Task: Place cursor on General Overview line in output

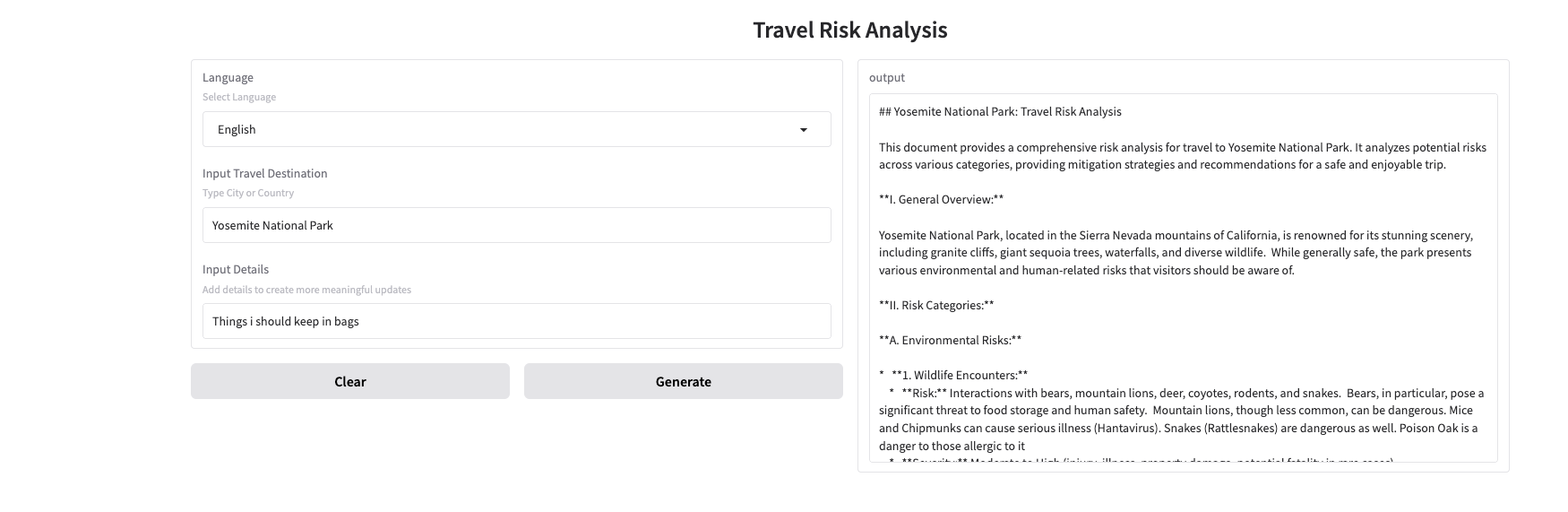Action: [941, 200]
